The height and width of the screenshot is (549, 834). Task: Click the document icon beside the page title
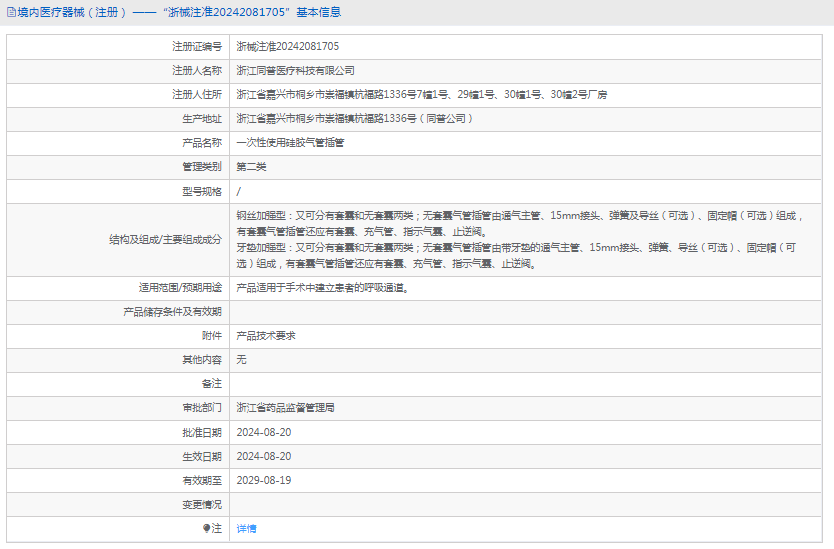pyautogui.click(x=11, y=12)
